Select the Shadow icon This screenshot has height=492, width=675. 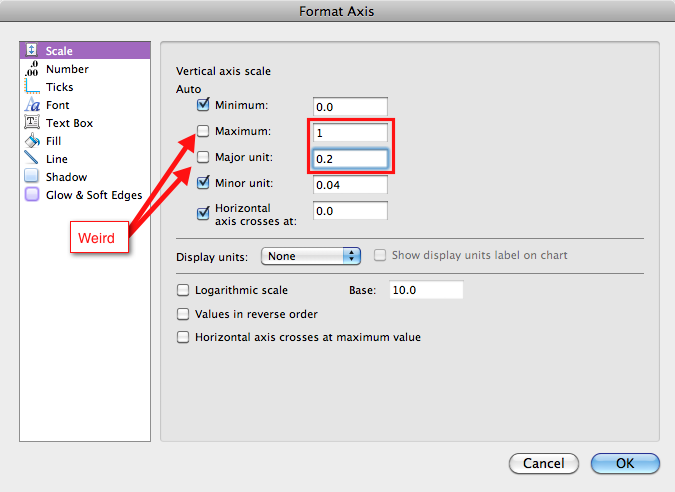click(x=32, y=177)
